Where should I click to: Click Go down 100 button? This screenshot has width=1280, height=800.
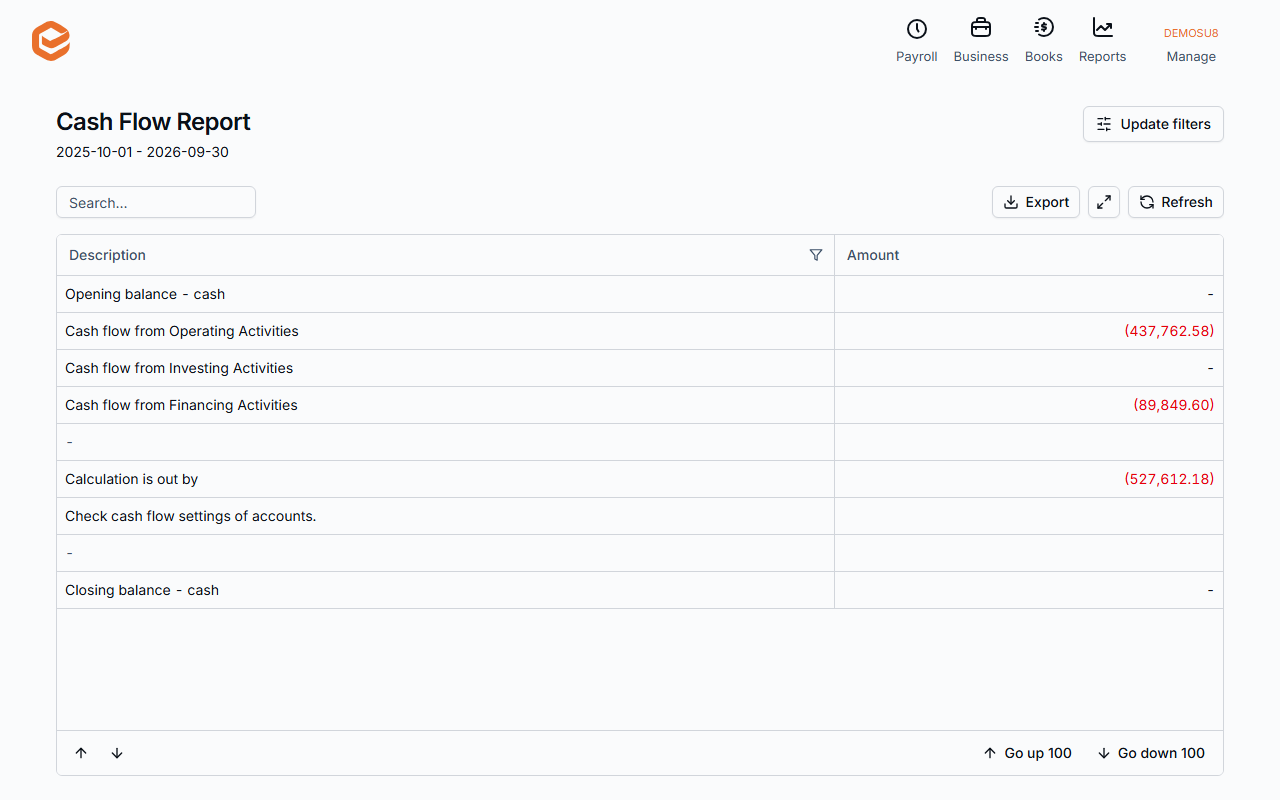[x=1151, y=753]
